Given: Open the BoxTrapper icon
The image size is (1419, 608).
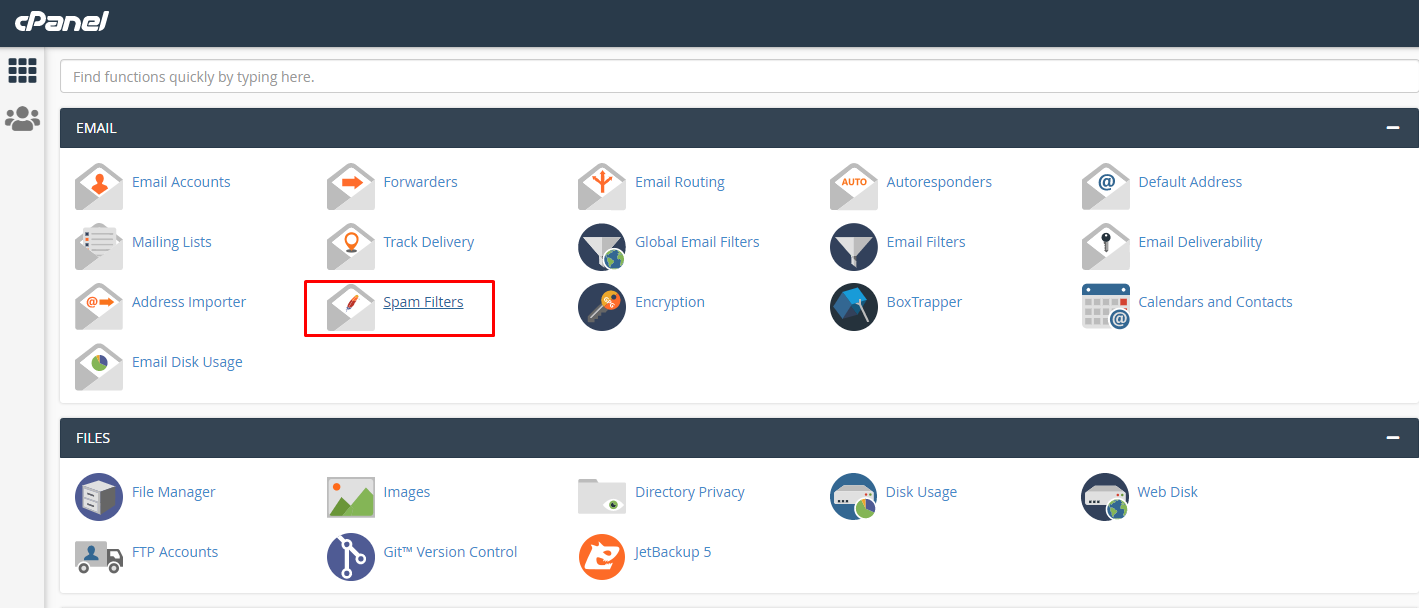Looking at the screenshot, I should coord(854,306).
